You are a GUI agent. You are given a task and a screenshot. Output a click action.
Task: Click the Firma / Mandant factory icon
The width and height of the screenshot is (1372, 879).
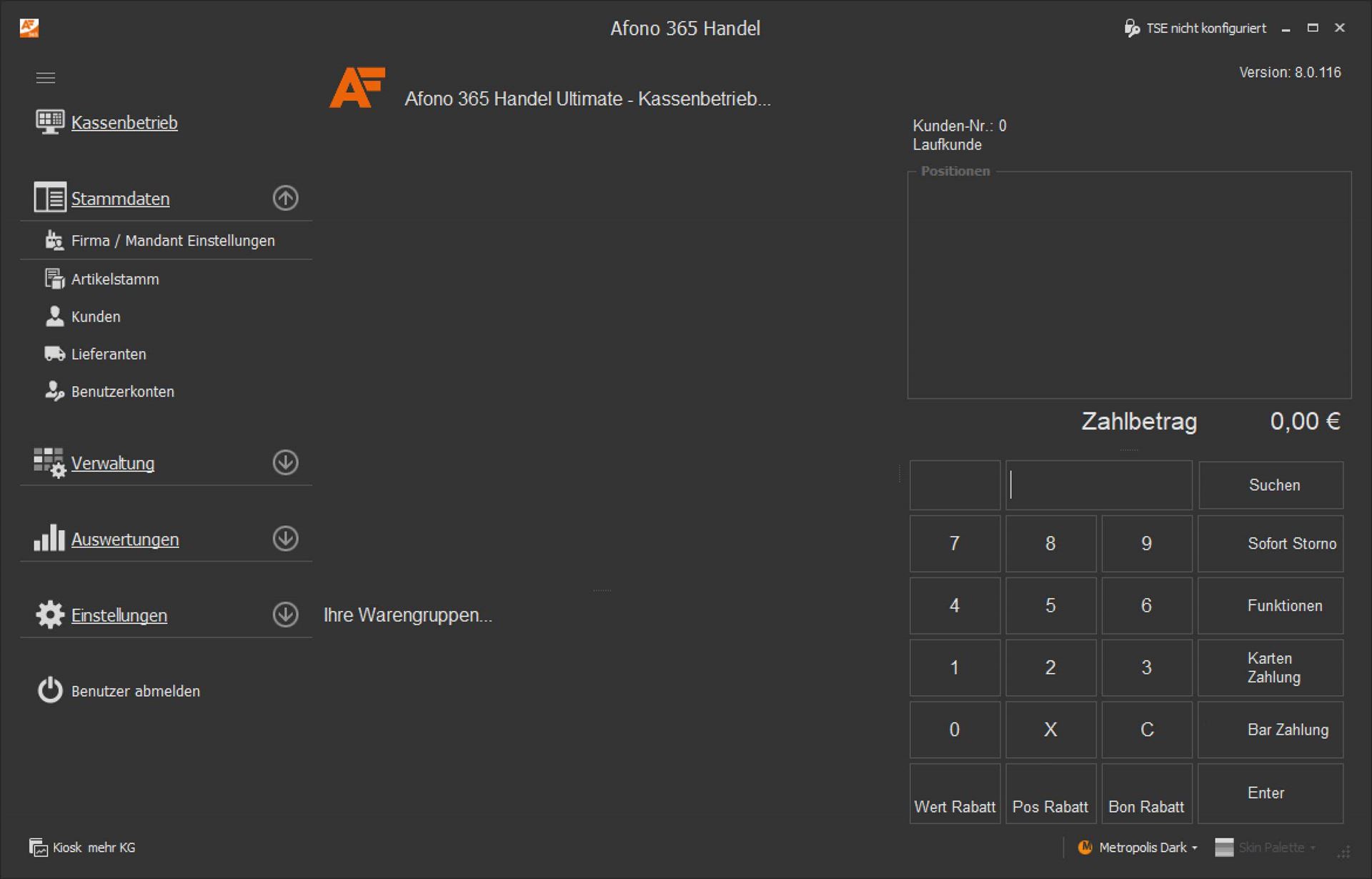54,240
